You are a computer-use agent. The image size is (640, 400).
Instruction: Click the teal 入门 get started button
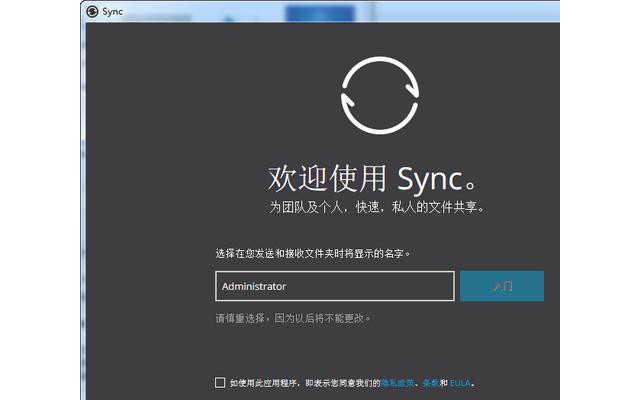coord(502,286)
